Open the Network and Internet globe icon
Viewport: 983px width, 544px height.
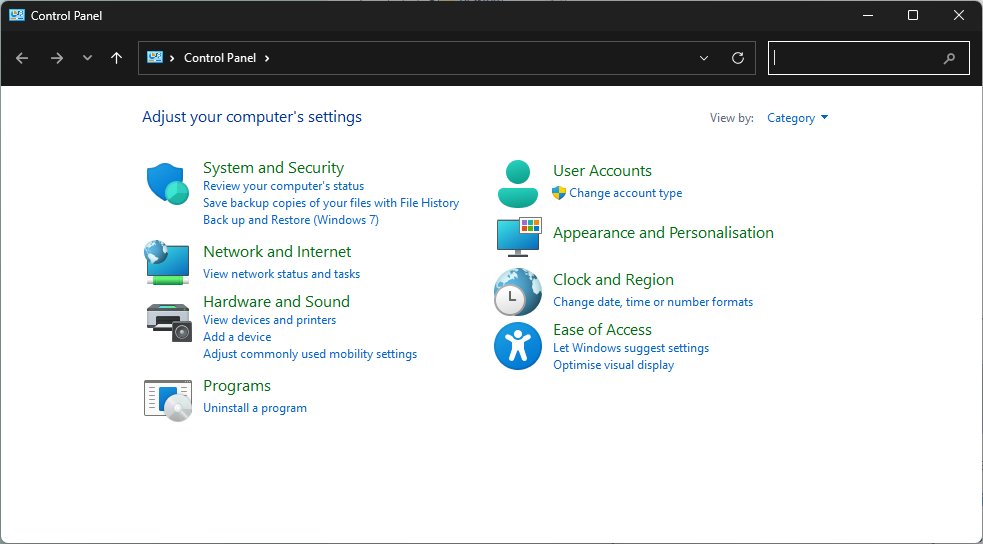[x=167, y=263]
